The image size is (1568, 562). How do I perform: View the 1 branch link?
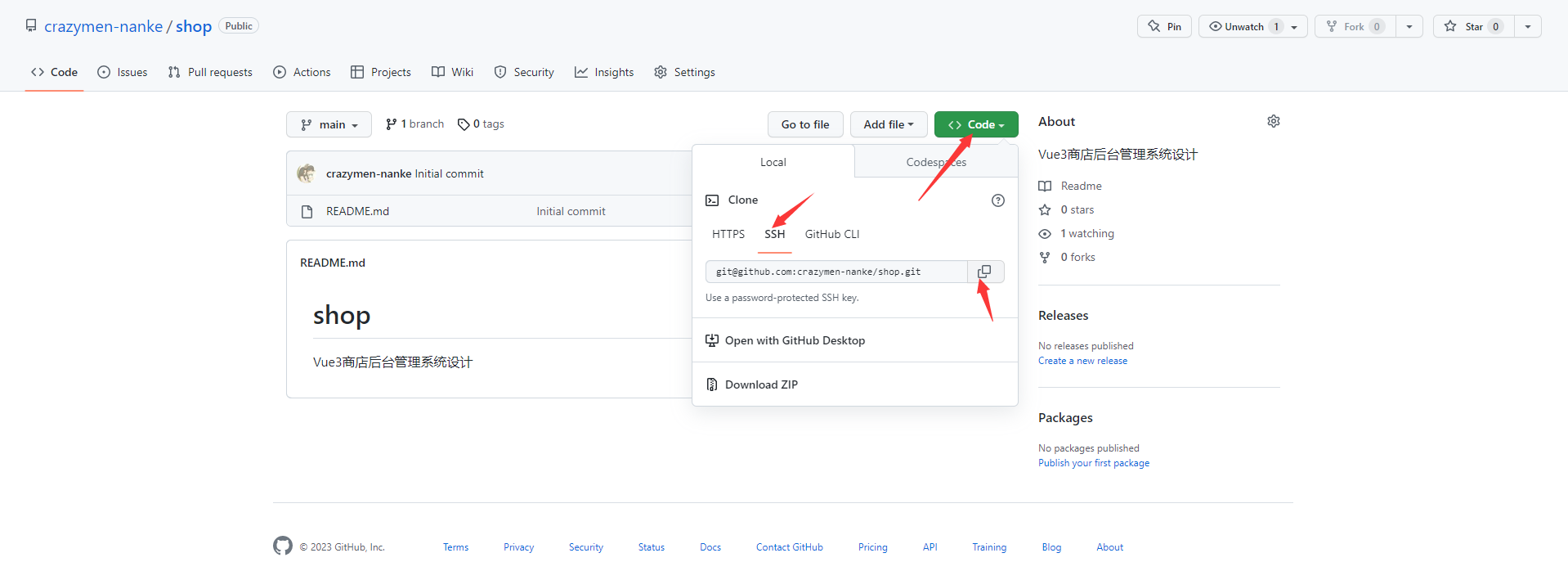pyautogui.click(x=415, y=124)
